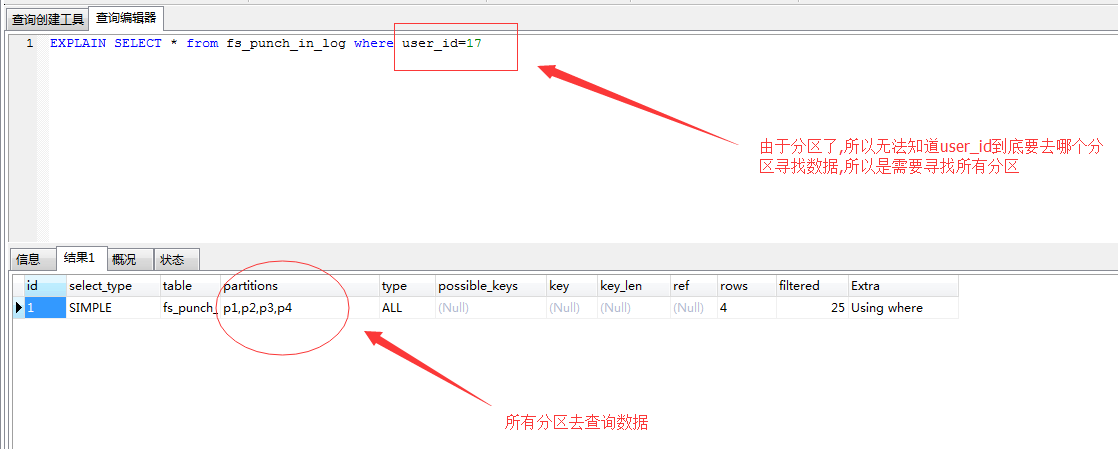The height and width of the screenshot is (449, 1118).
Task: Click the EXPLAIN keyword in the query
Action: (x=78, y=43)
